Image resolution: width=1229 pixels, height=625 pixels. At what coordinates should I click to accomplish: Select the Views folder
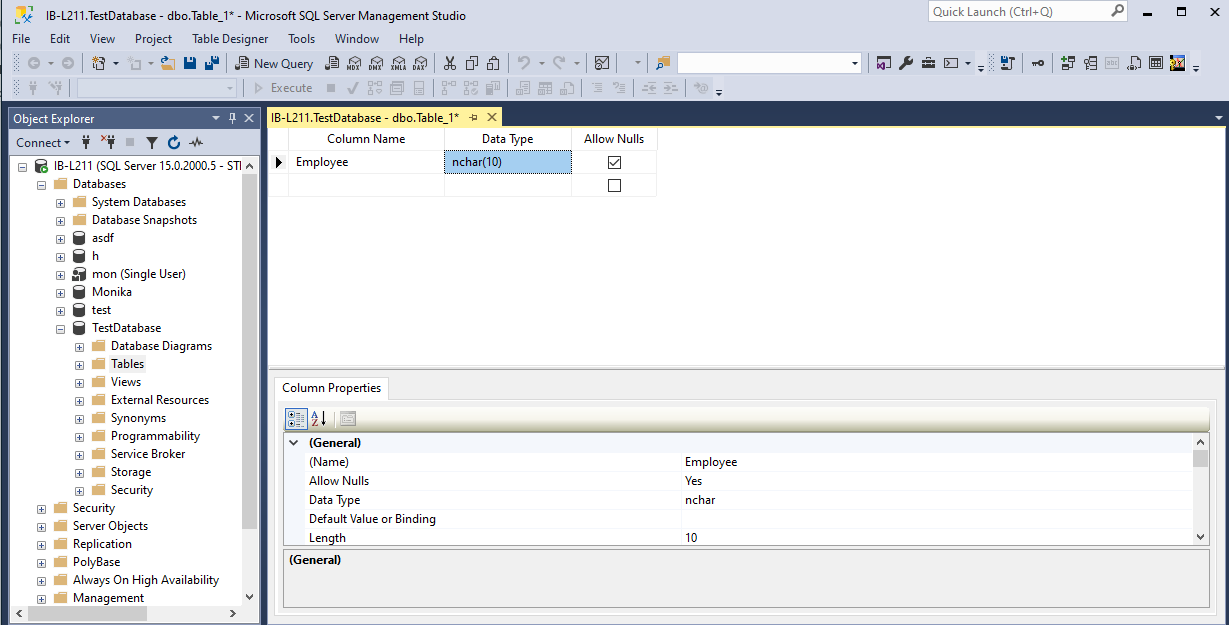coord(125,382)
